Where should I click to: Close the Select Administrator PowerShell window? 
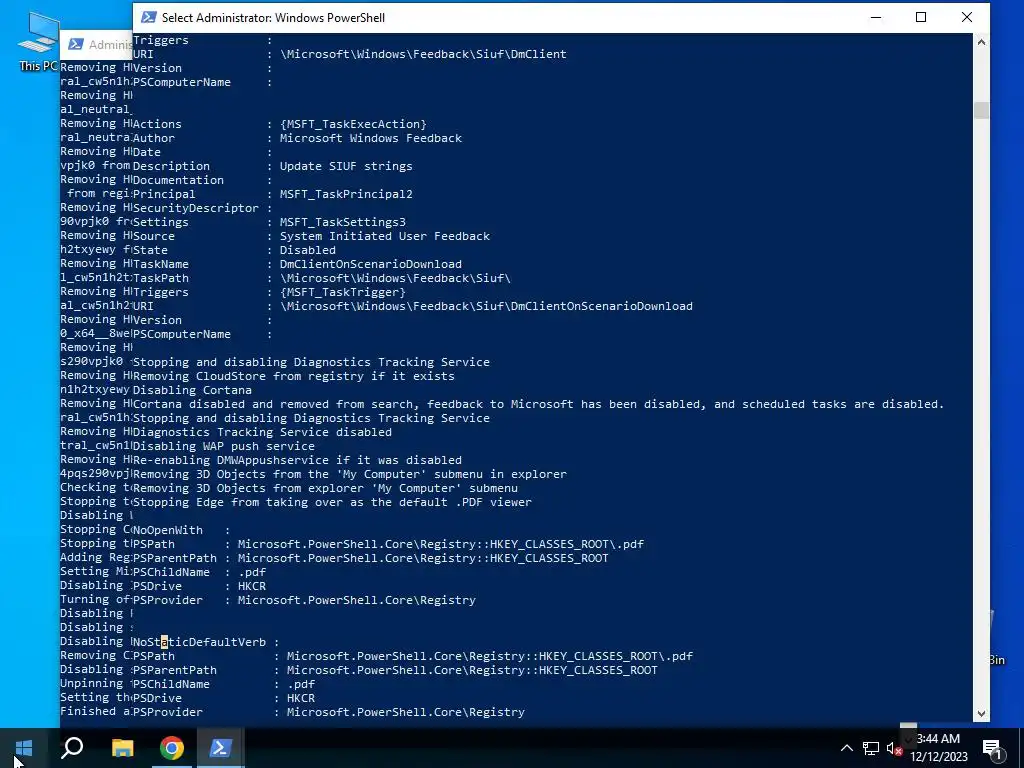(967, 18)
